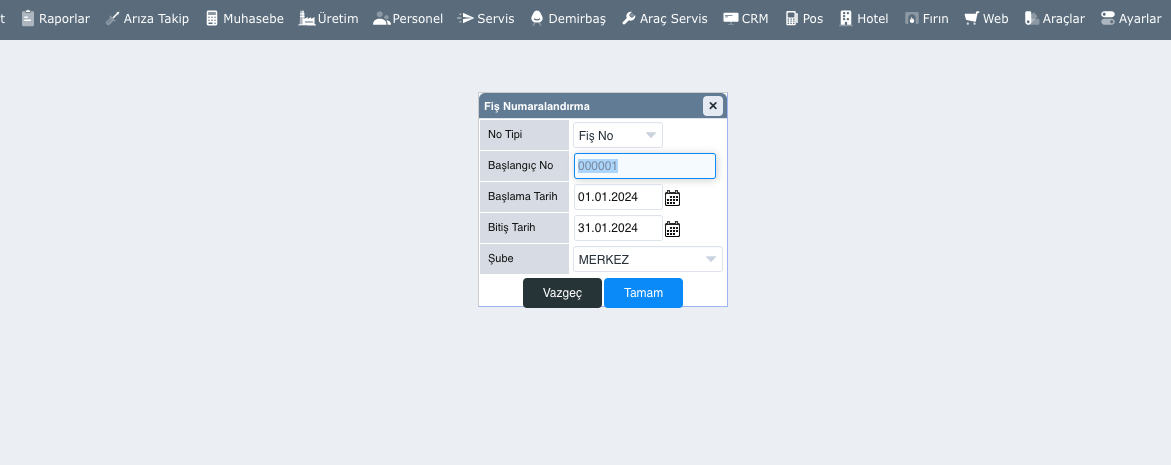Click the Raporlar clipboard icon

(x=28, y=18)
